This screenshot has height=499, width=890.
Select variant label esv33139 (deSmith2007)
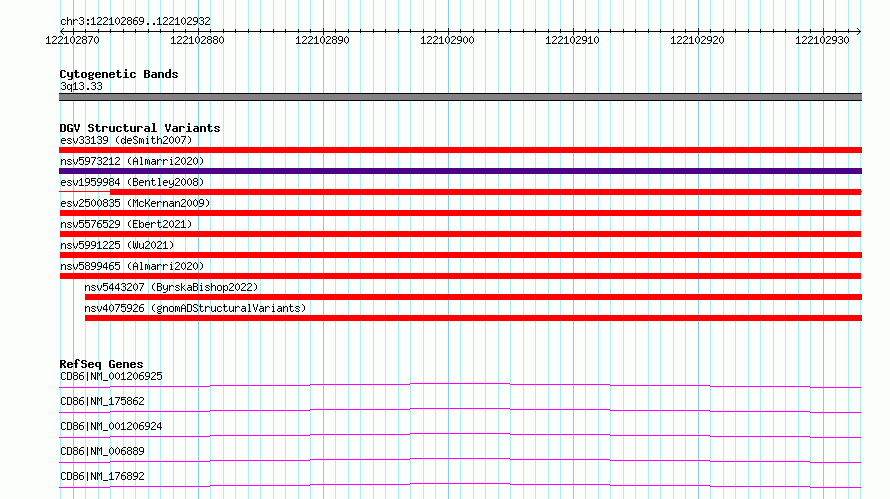click(x=126, y=140)
